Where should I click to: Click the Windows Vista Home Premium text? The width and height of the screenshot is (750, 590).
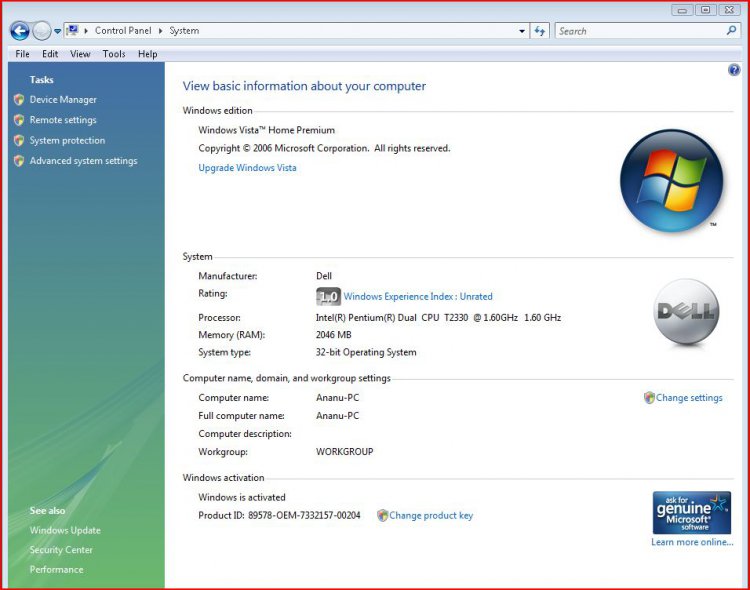(x=266, y=130)
